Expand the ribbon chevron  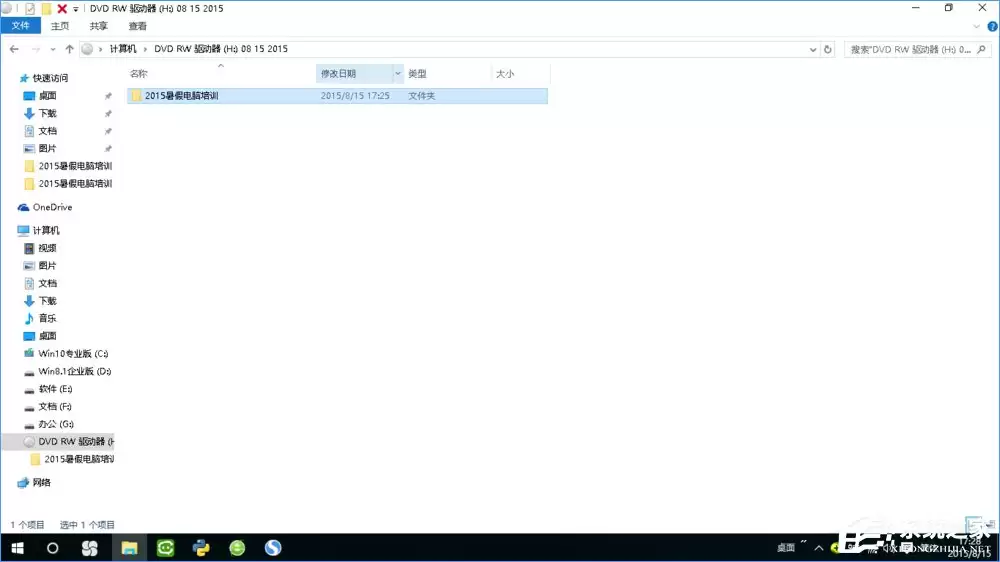point(976,27)
